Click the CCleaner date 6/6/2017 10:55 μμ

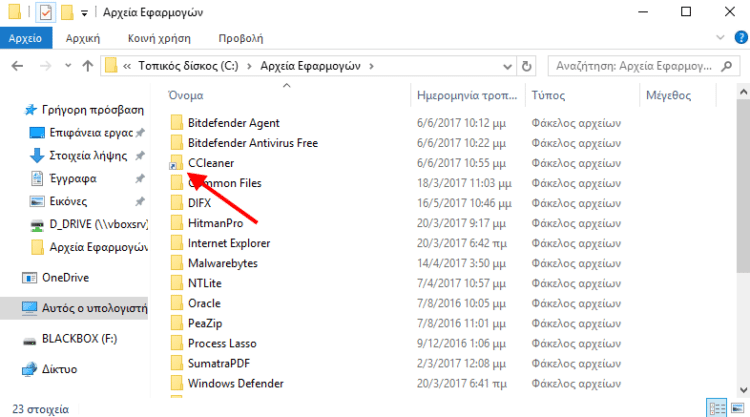click(461, 163)
